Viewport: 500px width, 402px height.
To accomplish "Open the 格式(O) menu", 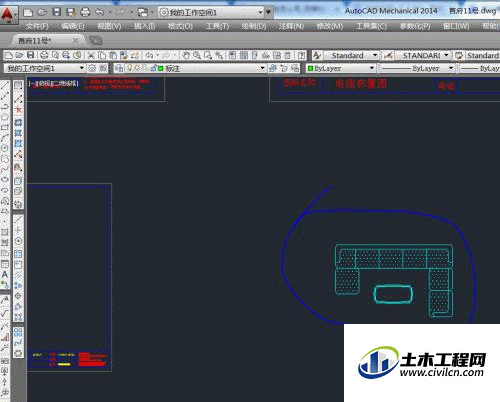I will pyautogui.click(x=180, y=26).
